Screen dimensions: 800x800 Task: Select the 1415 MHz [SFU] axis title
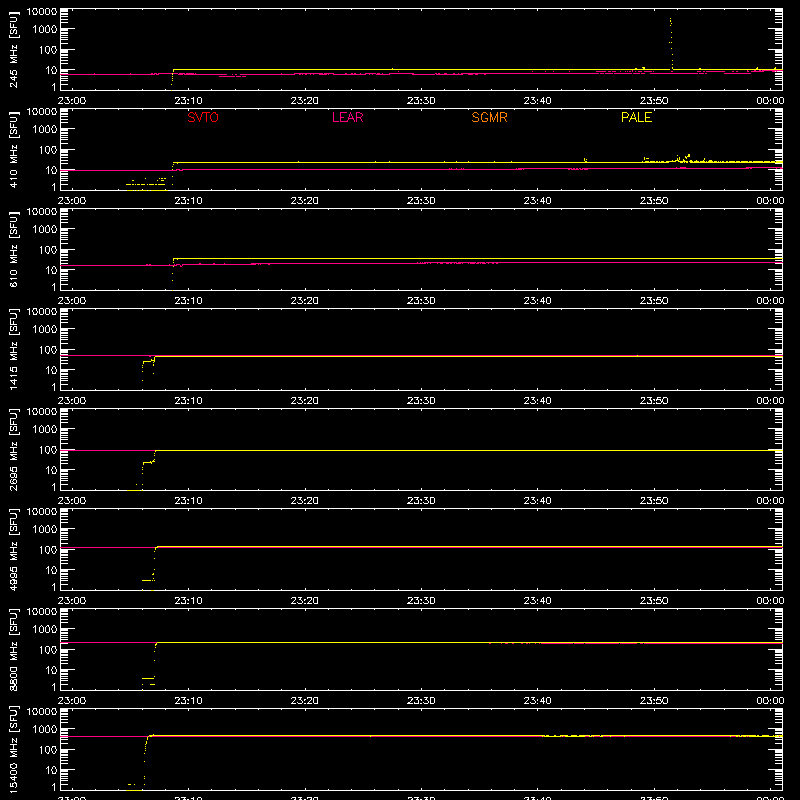pos(13,349)
